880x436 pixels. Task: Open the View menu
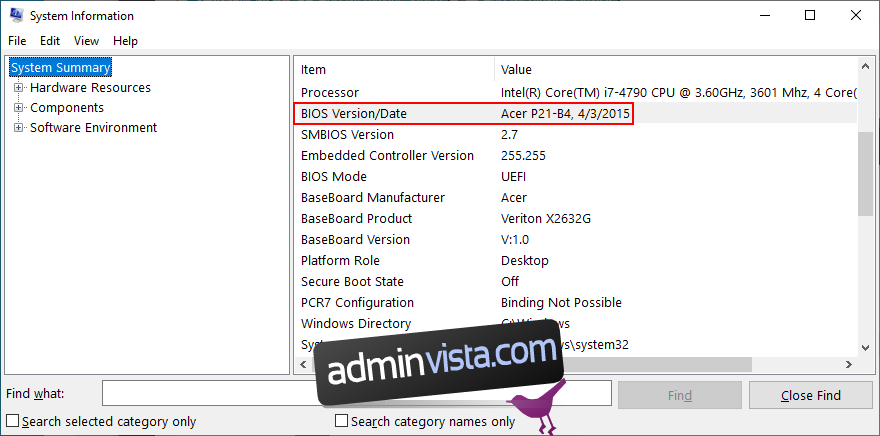pyautogui.click(x=86, y=41)
